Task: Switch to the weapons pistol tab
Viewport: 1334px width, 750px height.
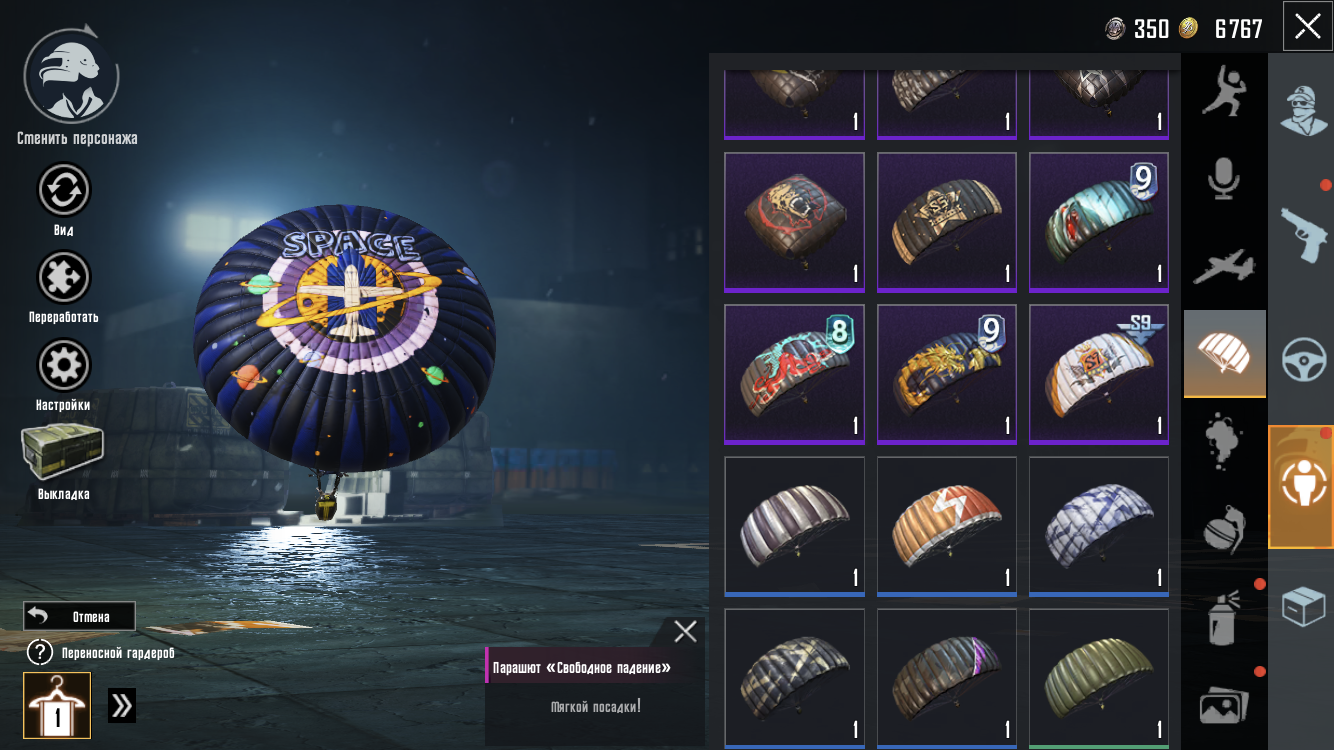Action: 1304,233
